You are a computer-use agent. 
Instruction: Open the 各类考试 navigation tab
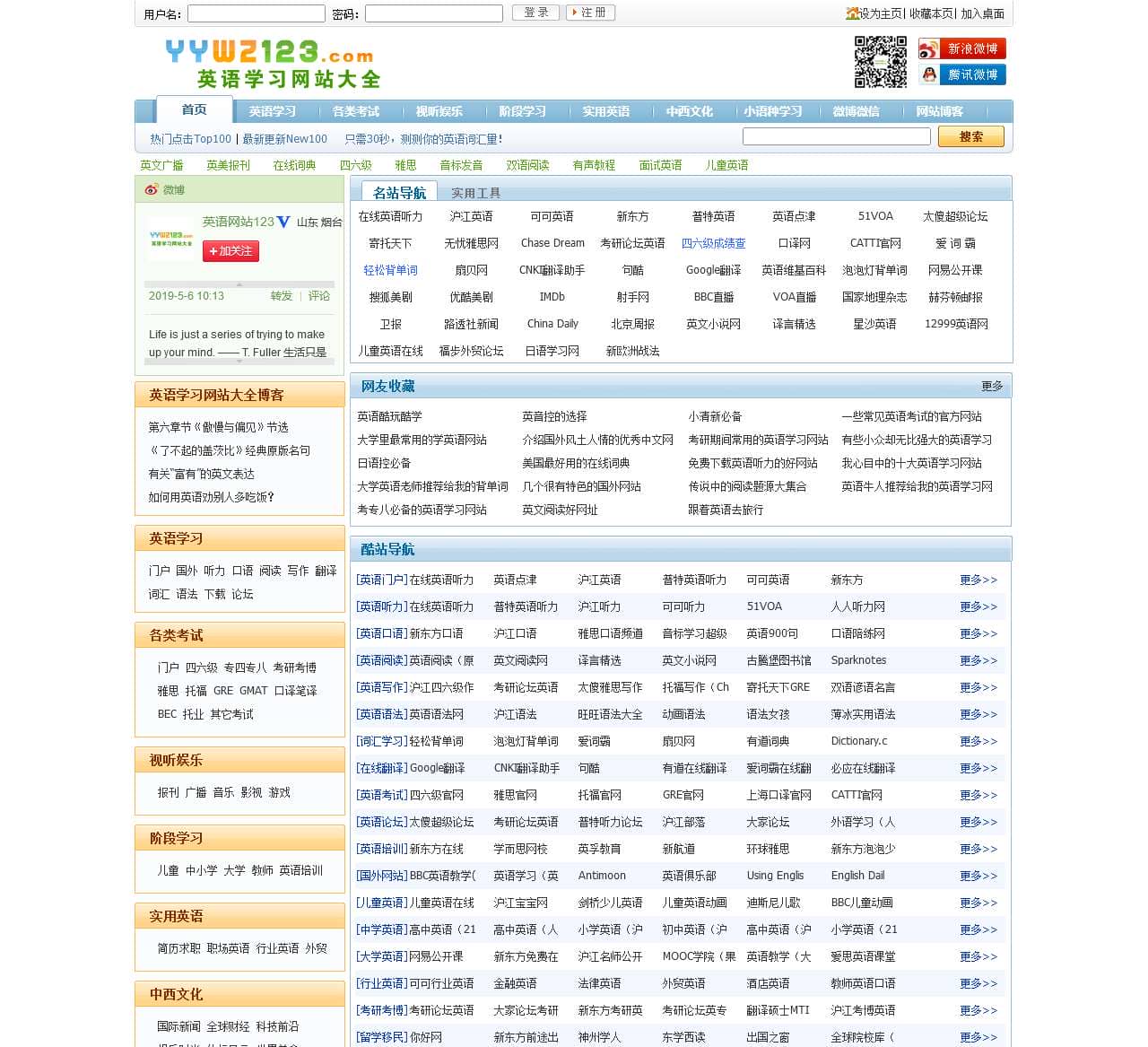[x=356, y=111]
